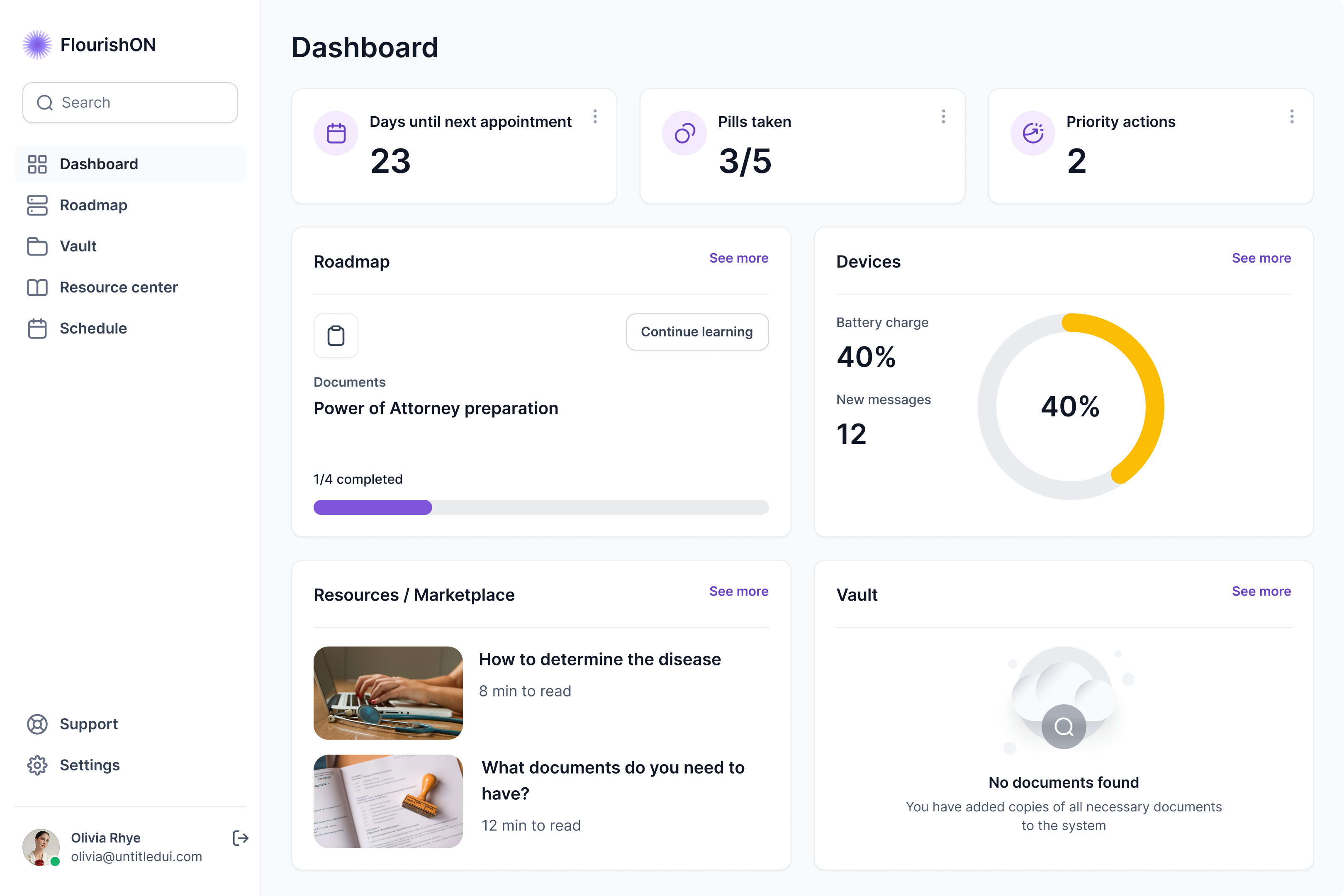This screenshot has width=1344, height=896.
Task: Click the FlourishON logo icon
Action: pos(37,44)
